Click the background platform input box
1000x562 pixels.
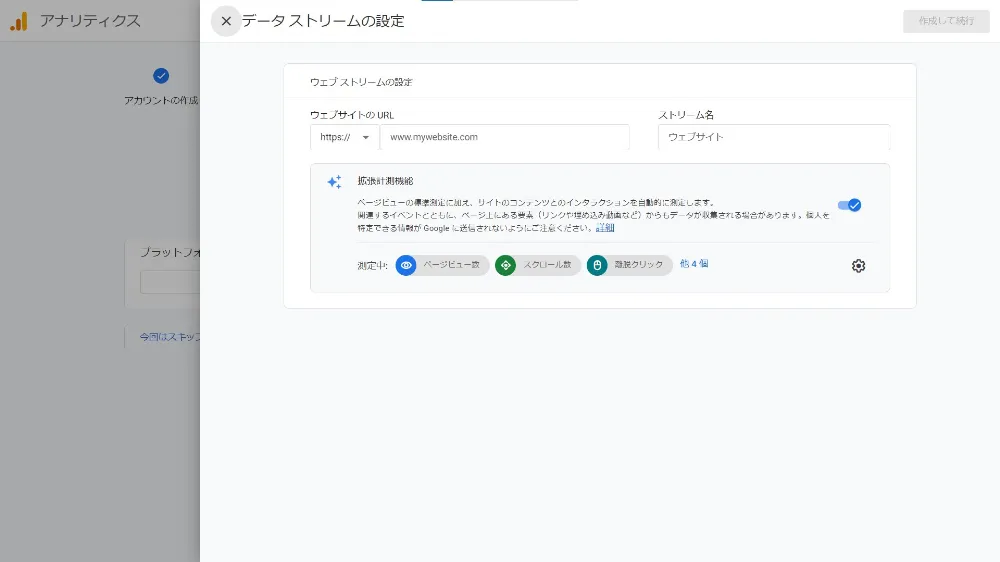(170, 282)
